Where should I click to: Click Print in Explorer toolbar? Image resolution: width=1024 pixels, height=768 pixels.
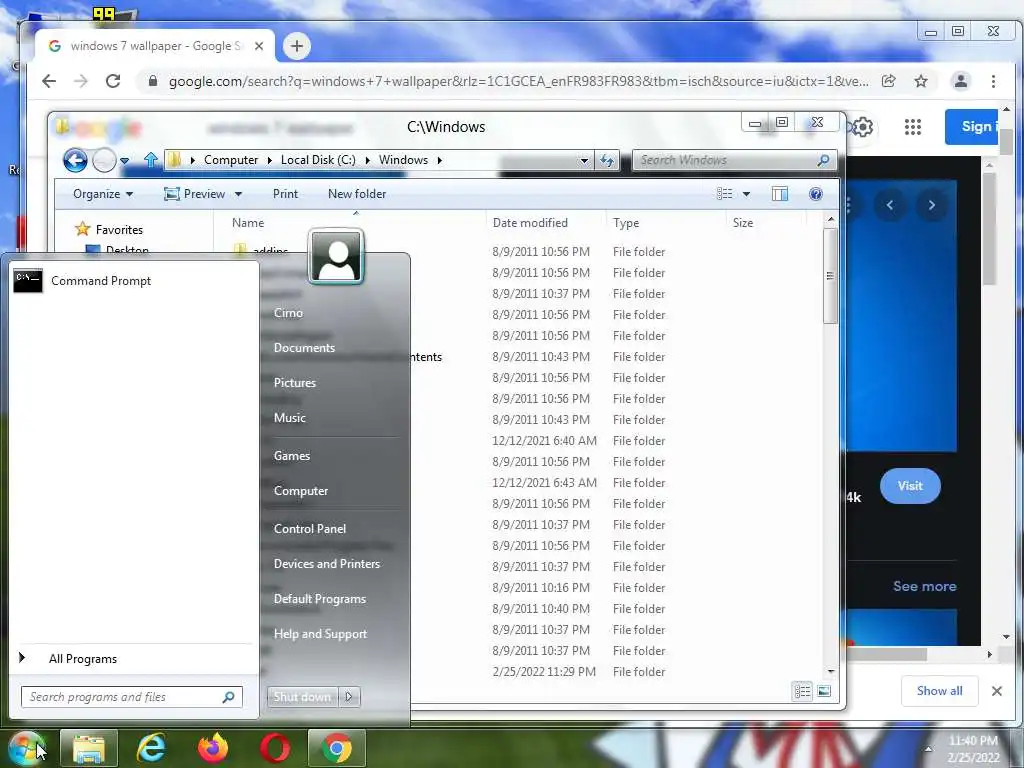click(285, 194)
